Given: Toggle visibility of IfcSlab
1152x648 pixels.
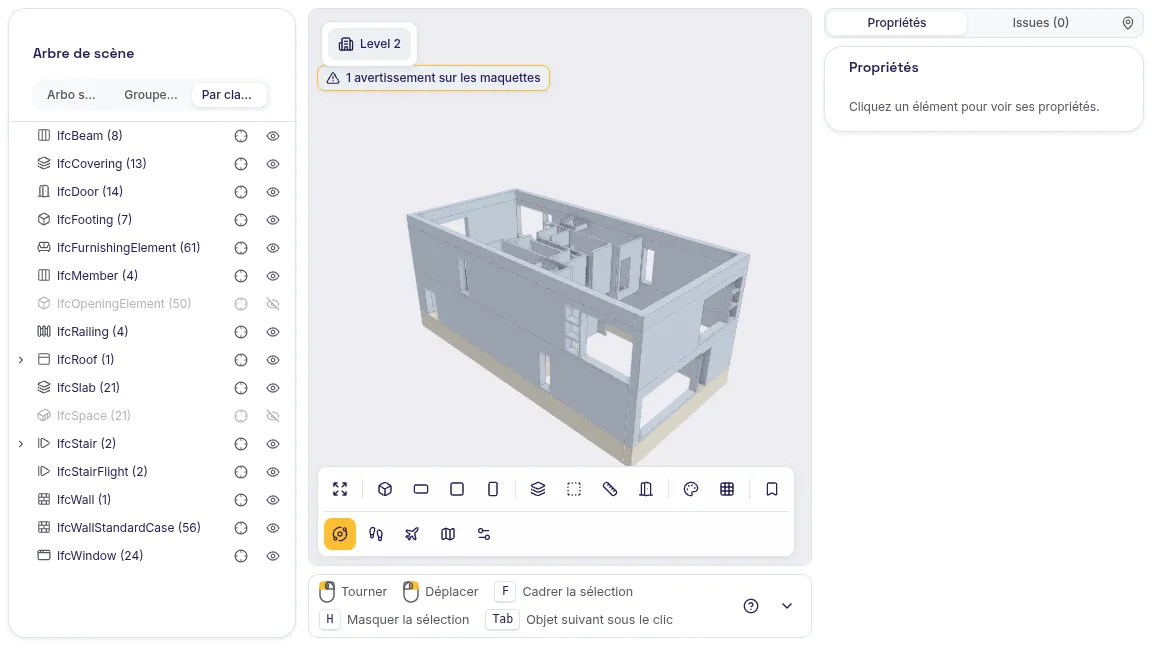Looking at the screenshot, I should [x=273, y=388].
